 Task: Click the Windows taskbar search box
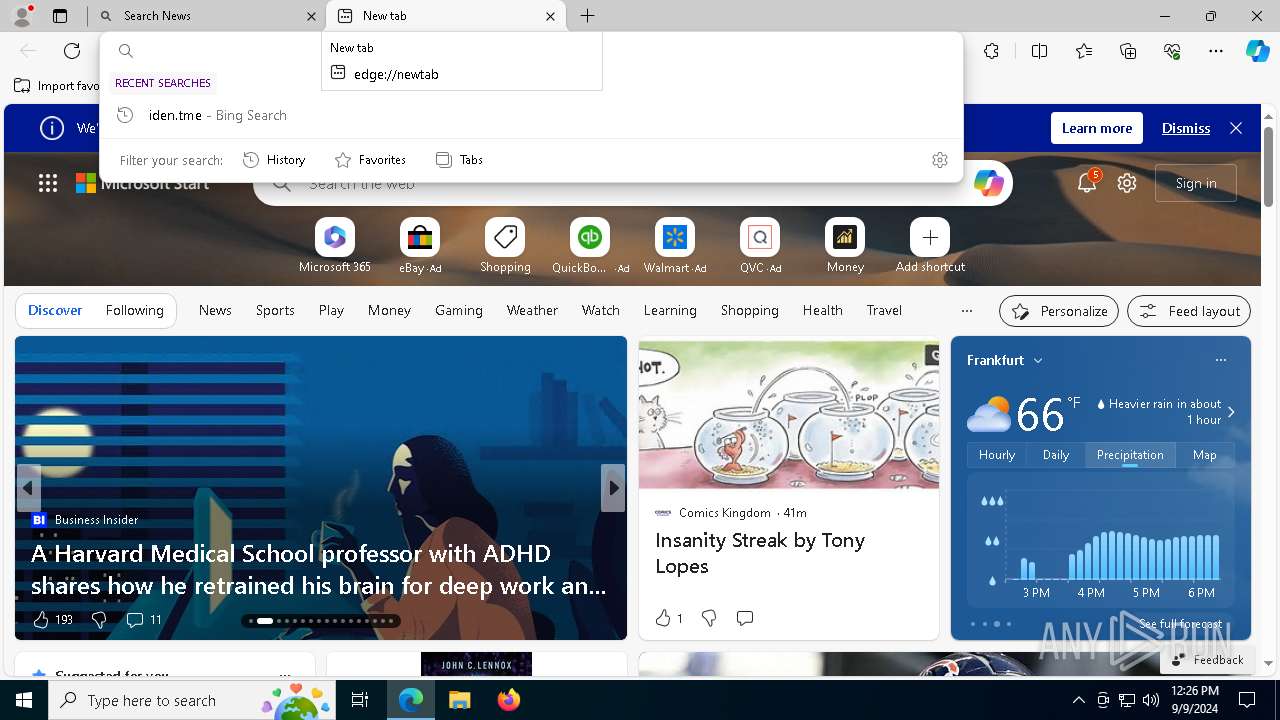click(194, 700)
